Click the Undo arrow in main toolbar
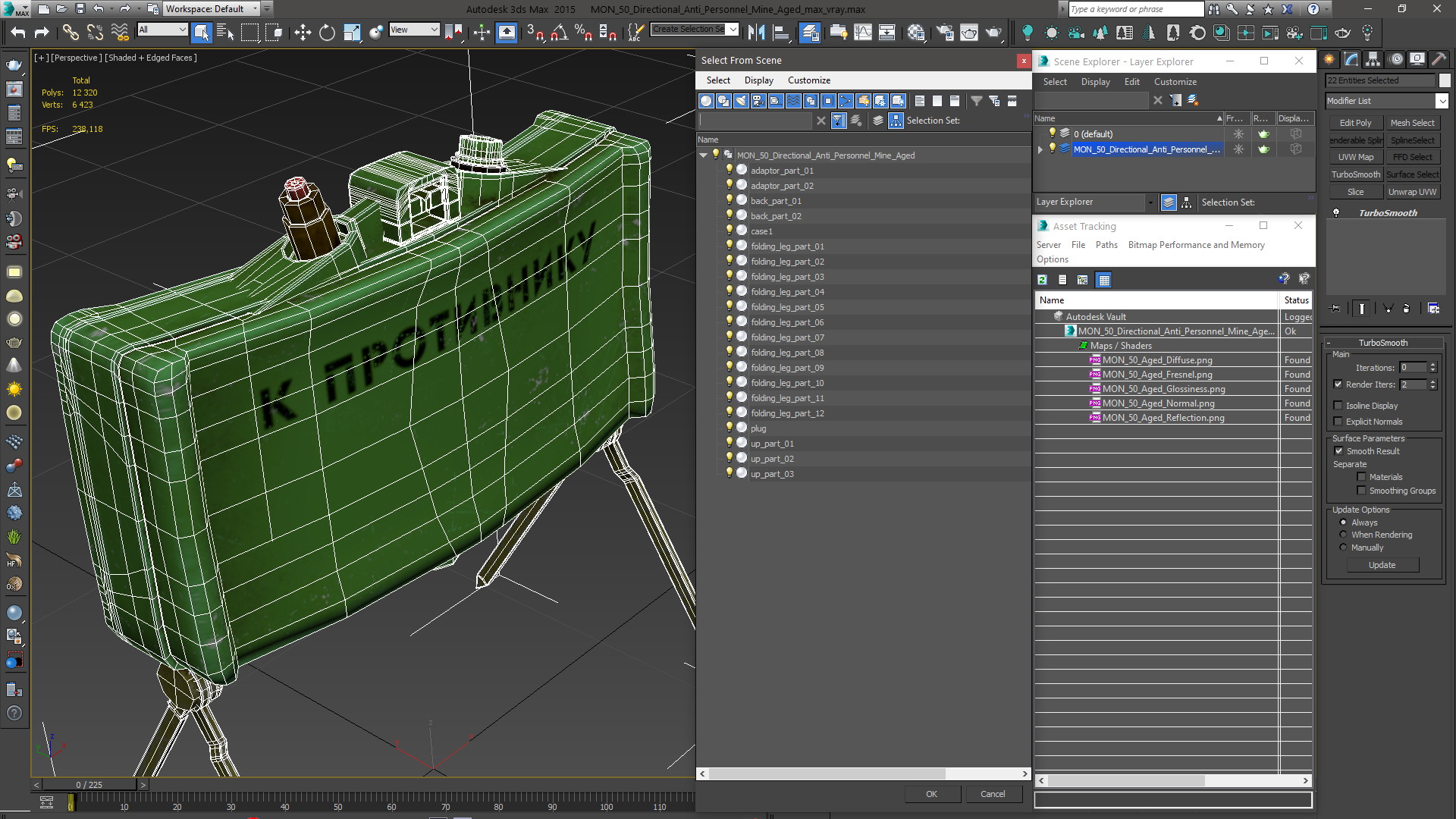The image size is (1456, 819). (x=18, y=32)
